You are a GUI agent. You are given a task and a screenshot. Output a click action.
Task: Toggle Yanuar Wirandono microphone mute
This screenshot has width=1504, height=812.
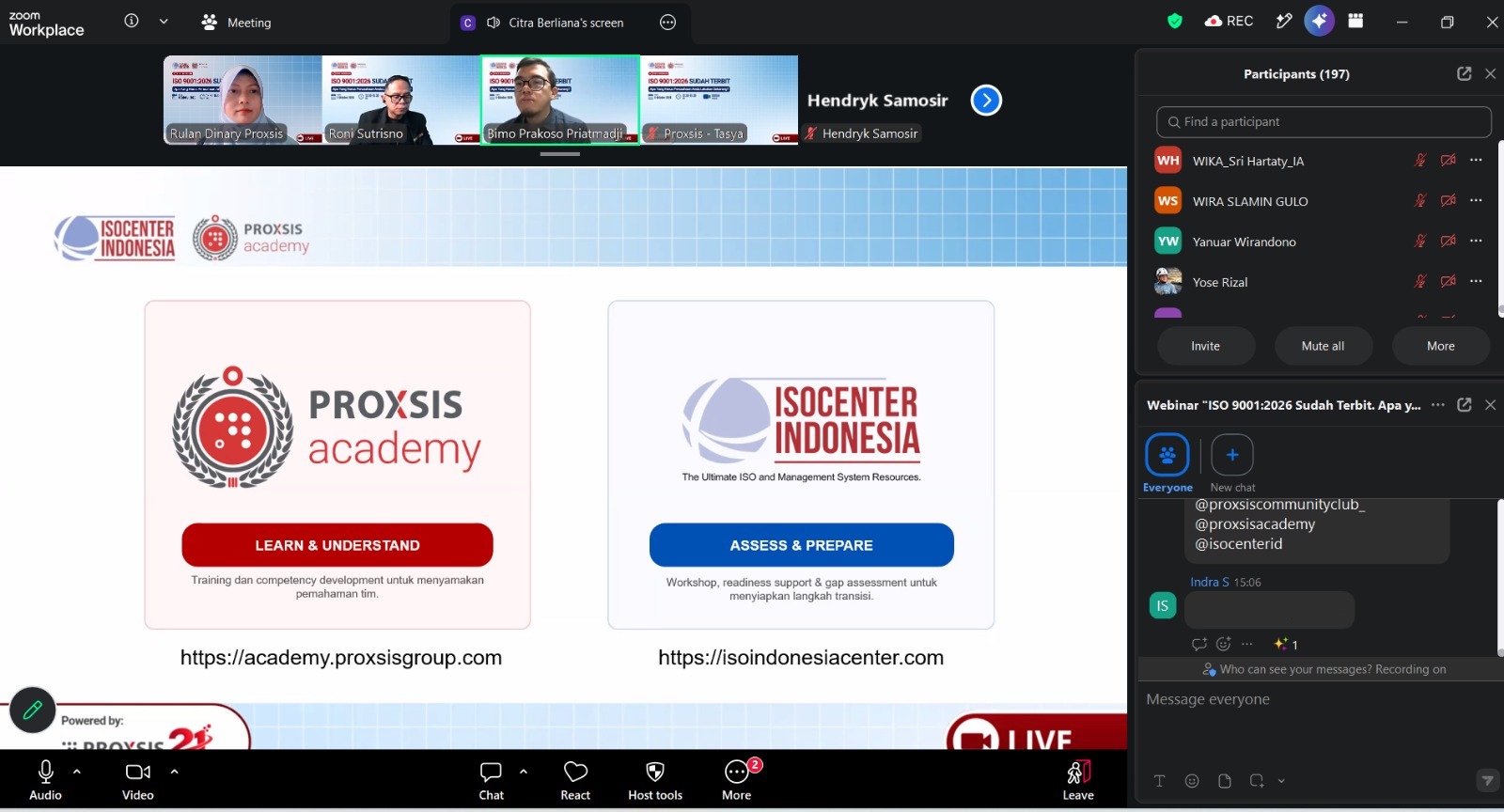point(1420,242)
